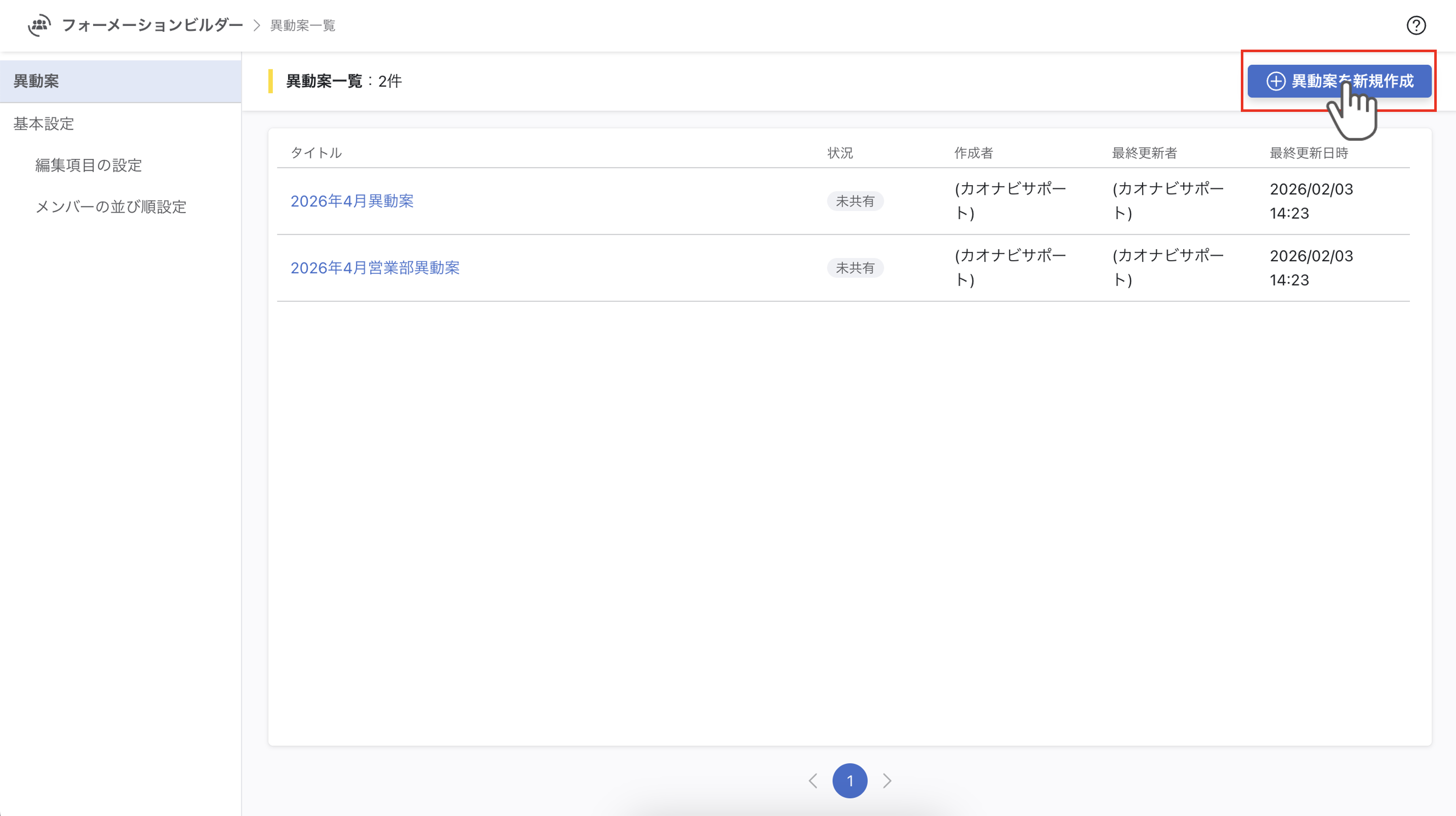Open the 2026年4月営業部異動案 link
This screenshot has height=816, width=1456.
point(375,268)
